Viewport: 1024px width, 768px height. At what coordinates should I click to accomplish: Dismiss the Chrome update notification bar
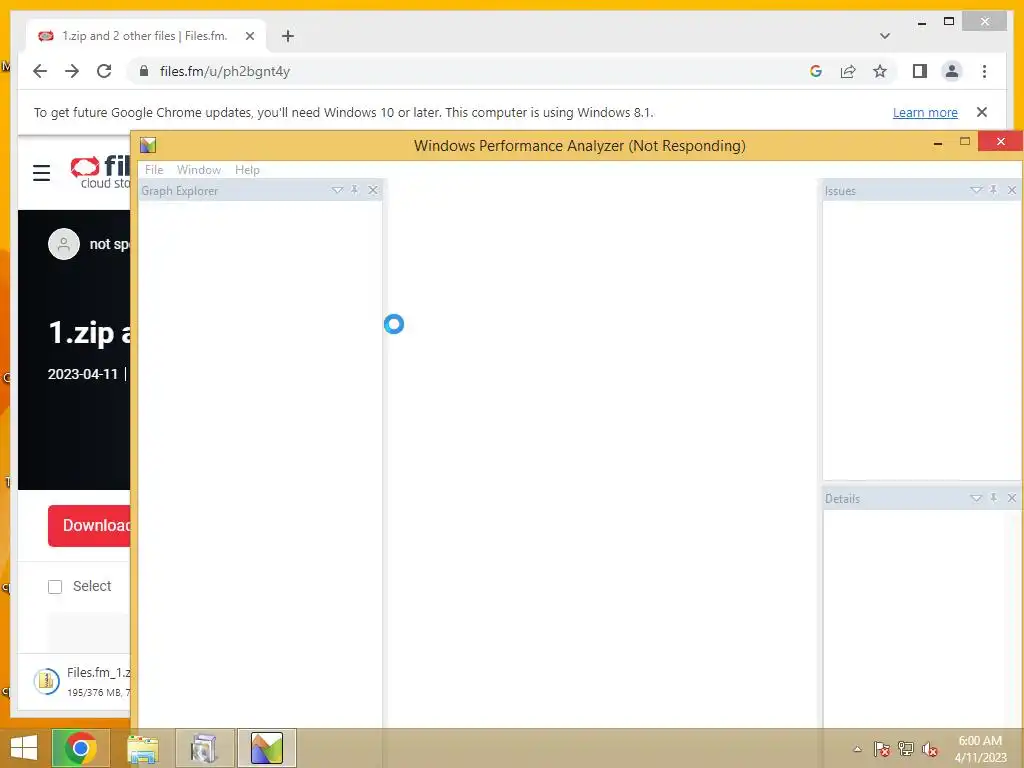[982, 112]
